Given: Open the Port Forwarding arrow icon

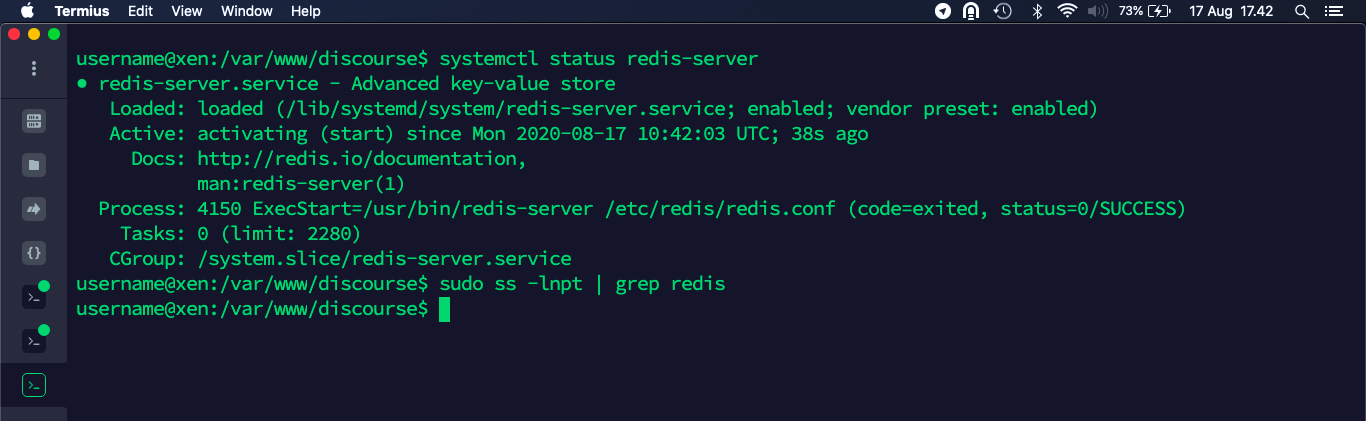Looking at the screenshot, I should pyautogui.click(x=34, y=210).
